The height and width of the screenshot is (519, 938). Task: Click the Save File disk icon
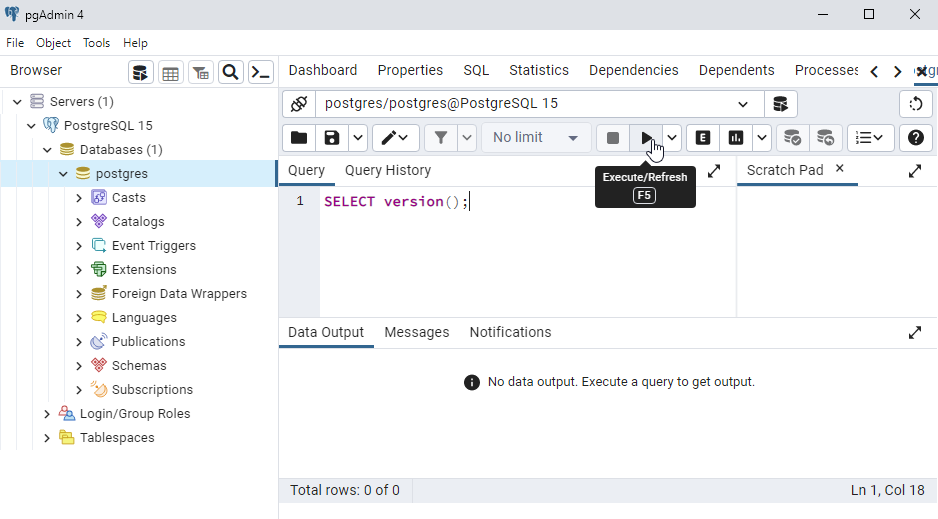pyautogui.click(x=331, y=138)
